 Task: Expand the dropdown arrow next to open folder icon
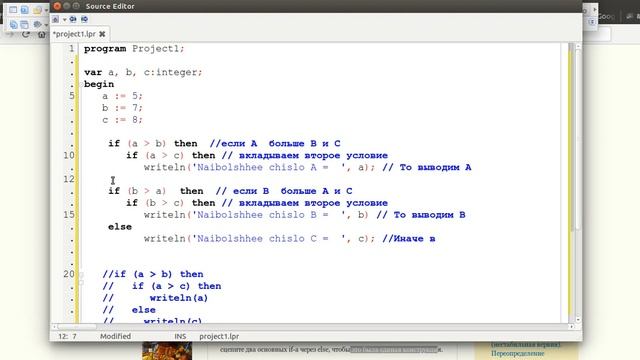pos(46,10)
